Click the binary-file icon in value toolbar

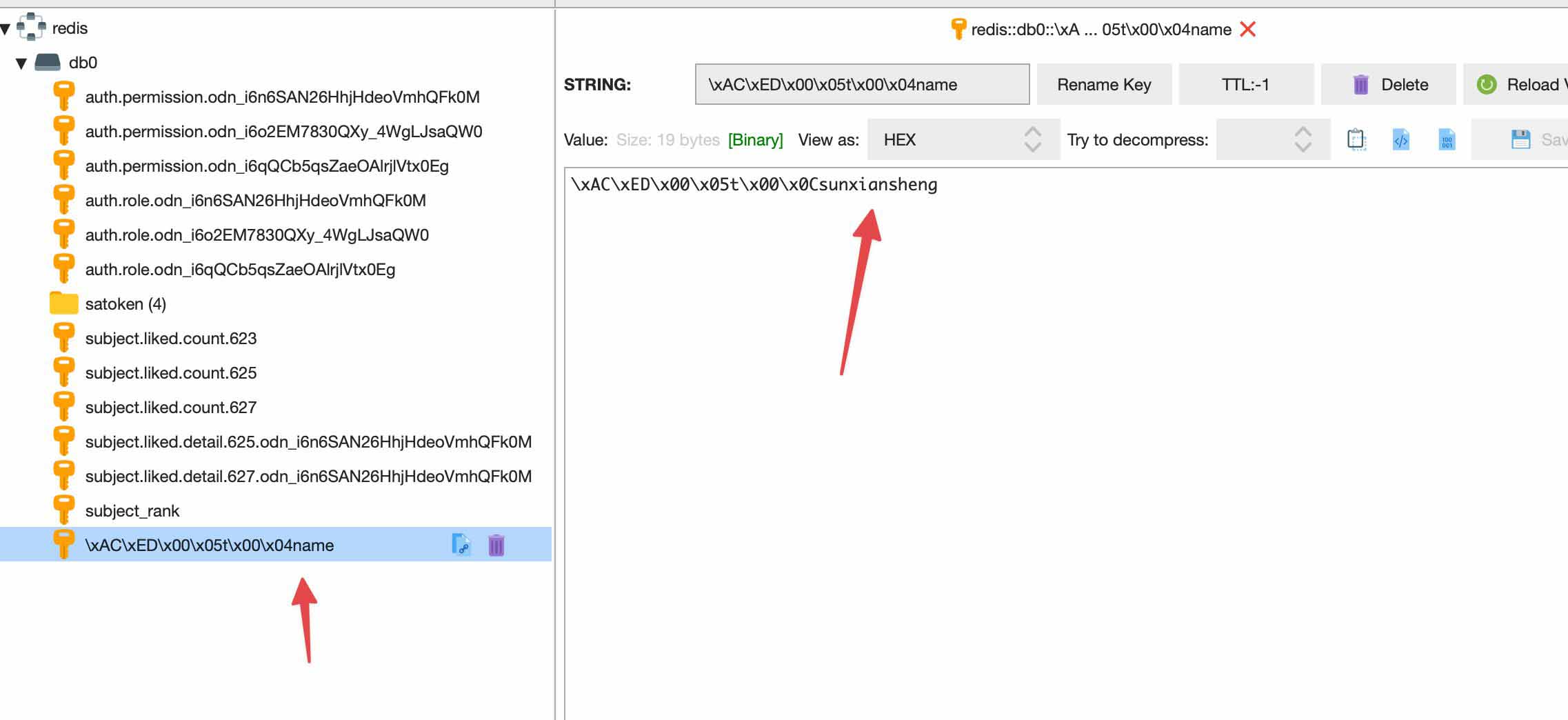[x=1447, y=140]
